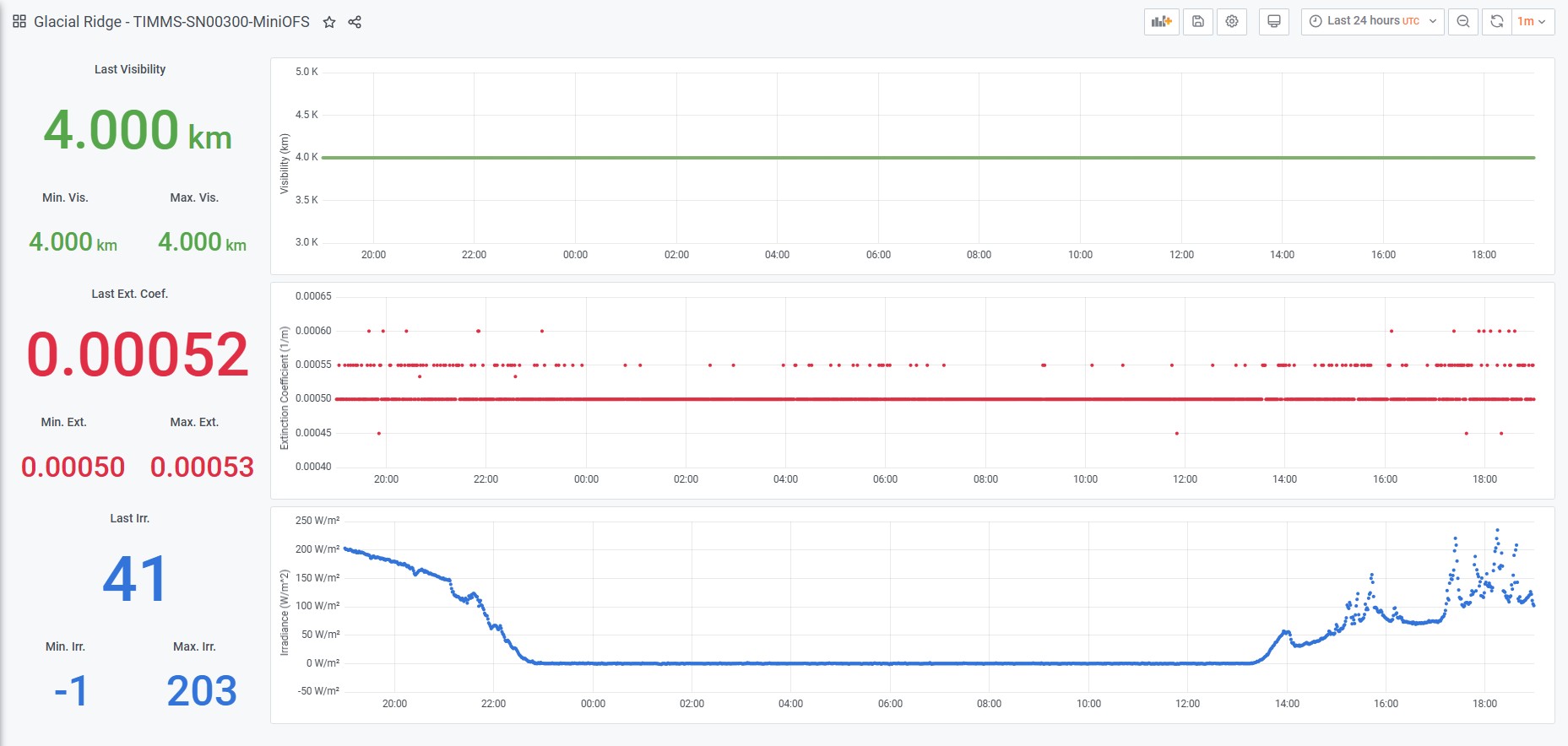The image size is (1568, 746).
Task: Cycle view mode with the monitor icon
Action: pyautogui.click(x=1273, y=22)
